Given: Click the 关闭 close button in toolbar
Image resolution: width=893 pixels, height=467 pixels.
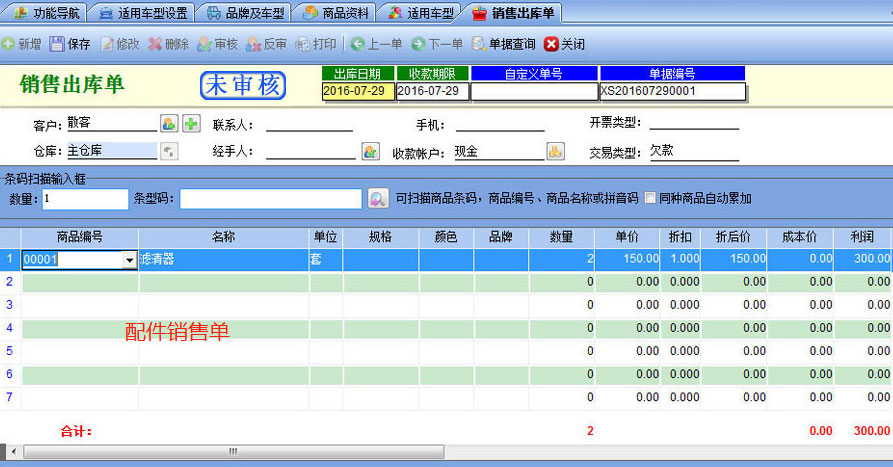Looking at the screenshot, I should coord(564,44).
